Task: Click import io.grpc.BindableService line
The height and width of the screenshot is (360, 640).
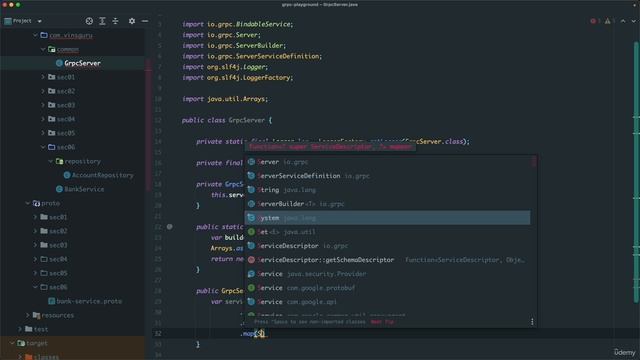Action: 238,24
